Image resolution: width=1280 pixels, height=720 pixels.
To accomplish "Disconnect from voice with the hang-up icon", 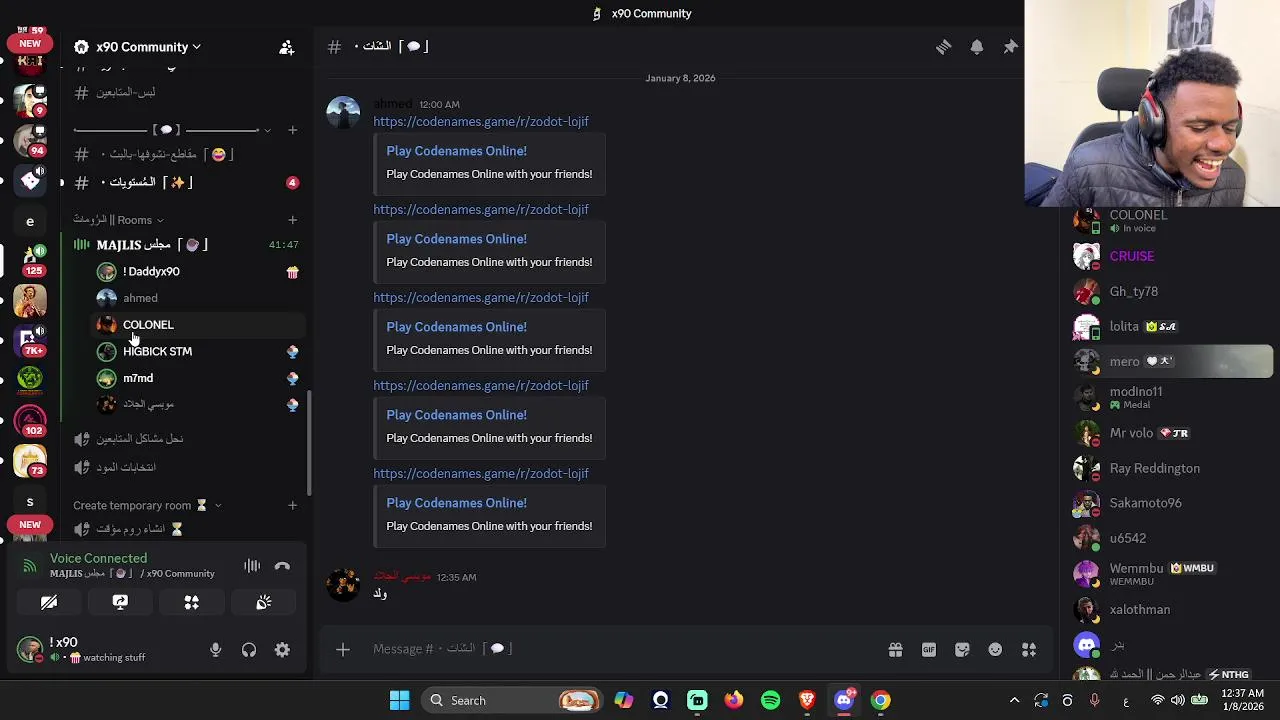I will 282,566.
